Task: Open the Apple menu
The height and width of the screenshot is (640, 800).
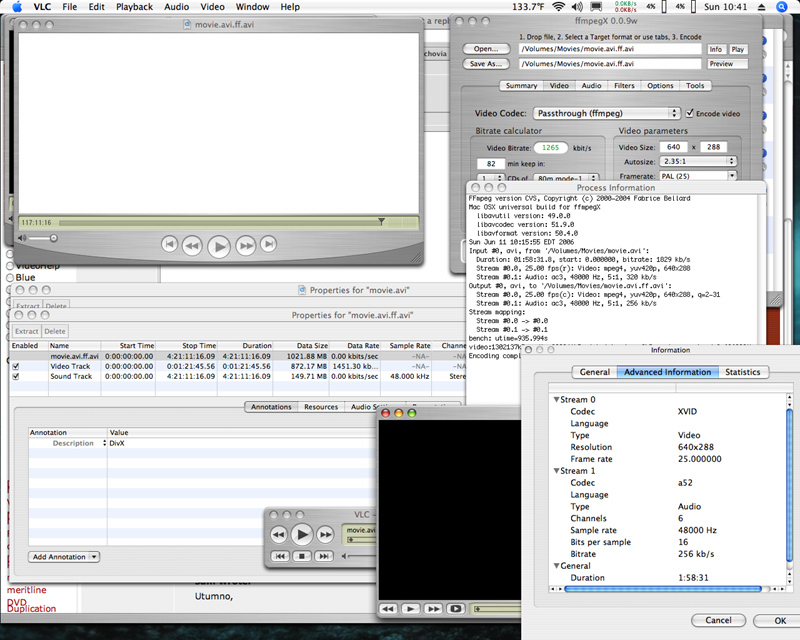Action: point(17,7)
